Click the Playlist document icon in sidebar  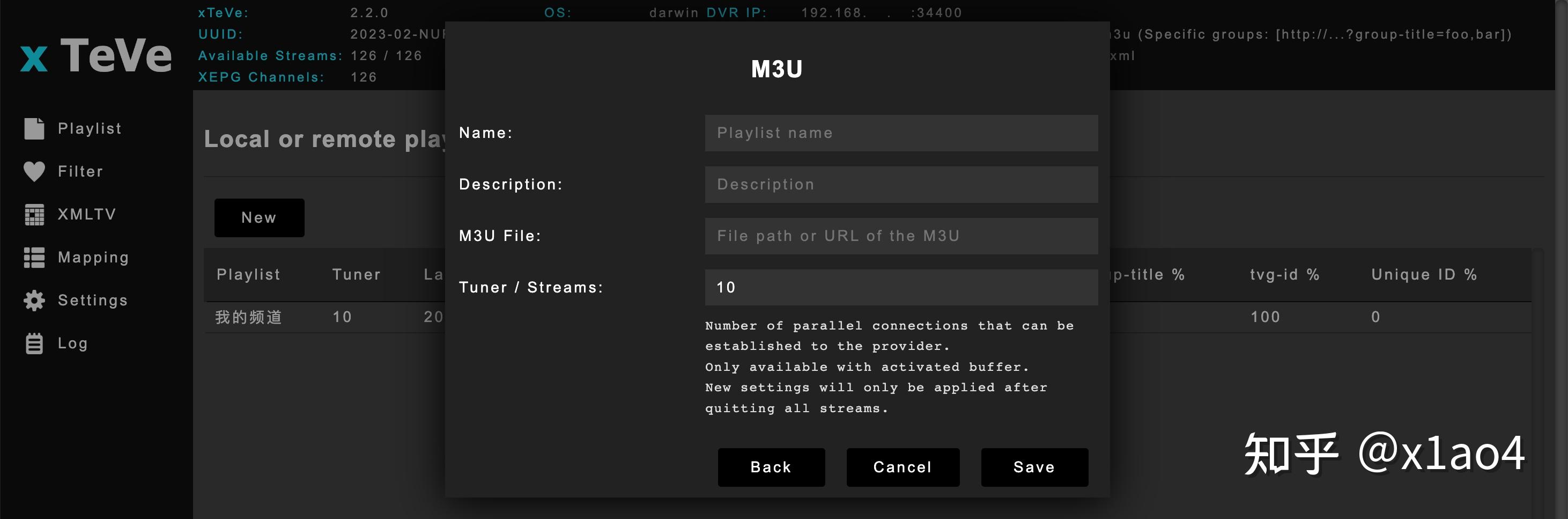pyautogui.click(x=34, y=128)
